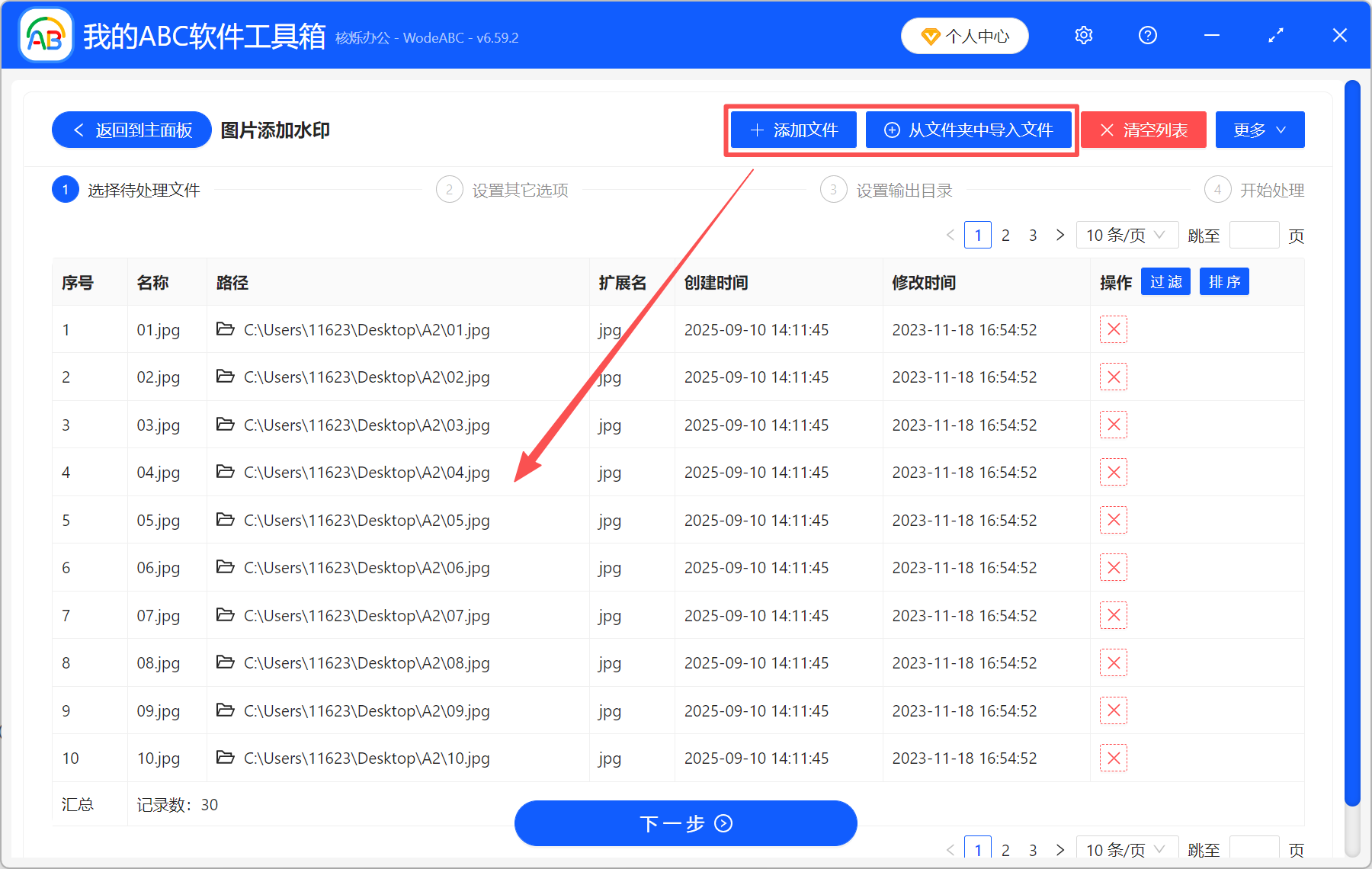Select page 2 in top pagination
Viewport: 1372px width, 869px height.
point(1005,235)
